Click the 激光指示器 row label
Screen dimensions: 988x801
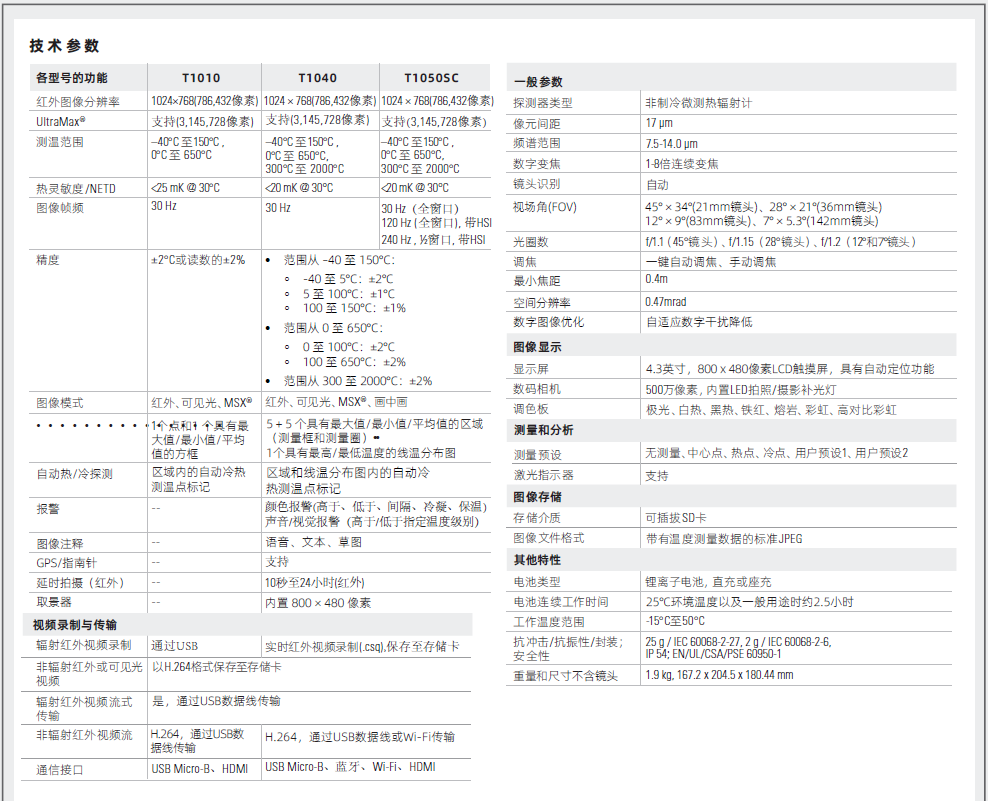click(543, 475)
